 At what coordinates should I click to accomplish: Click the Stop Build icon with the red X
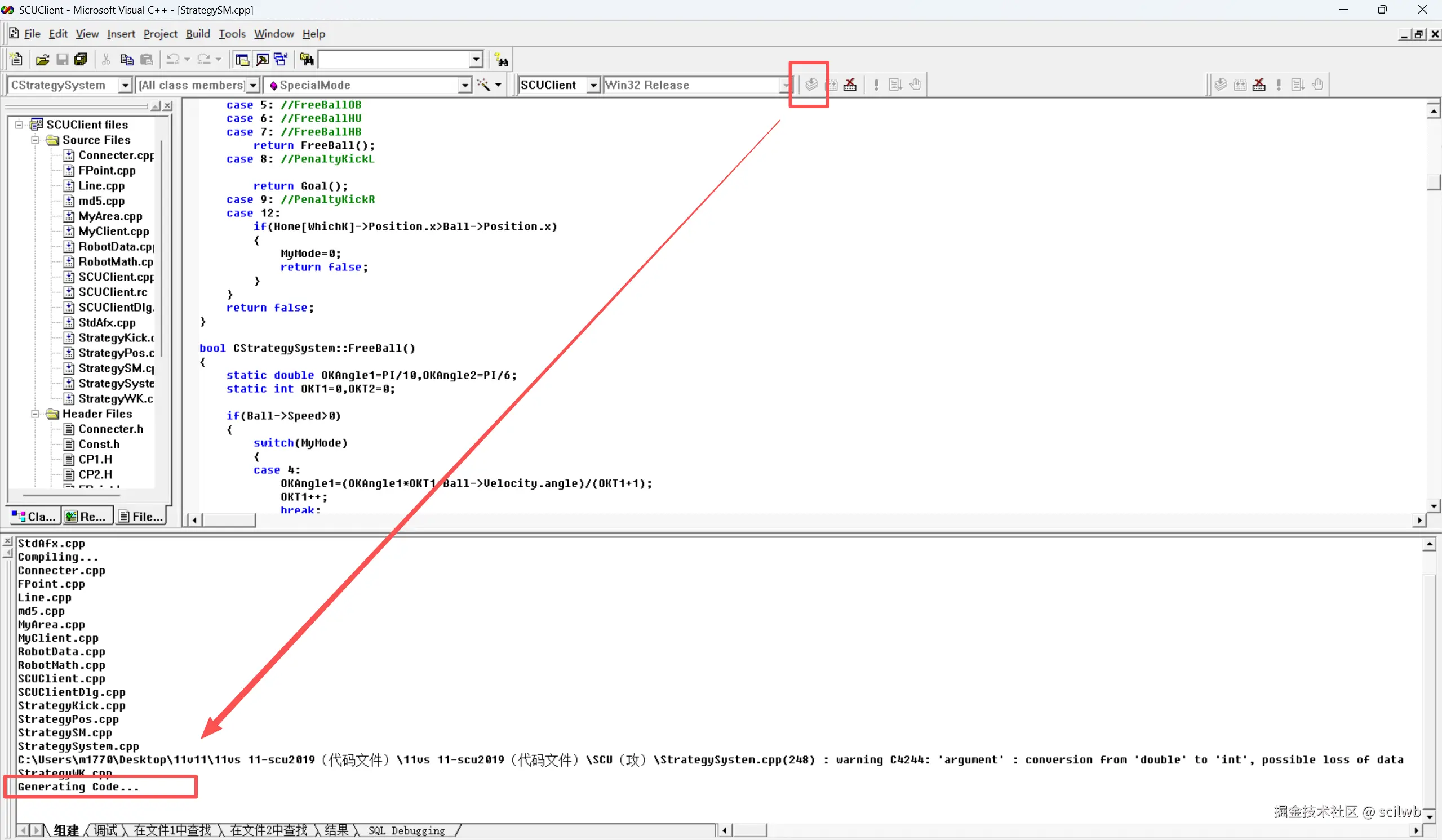850,85
